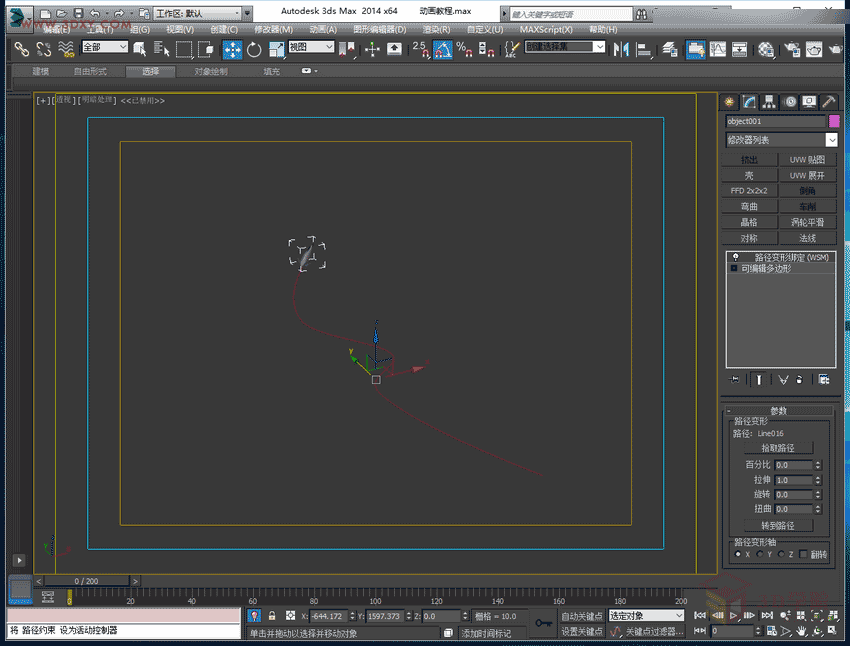Toggle the Percent Snap button

click(464, 50)
